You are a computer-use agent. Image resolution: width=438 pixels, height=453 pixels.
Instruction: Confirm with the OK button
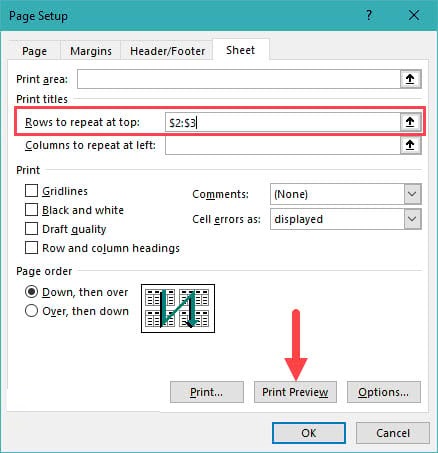pyautogui.click(x=309, y=433)
